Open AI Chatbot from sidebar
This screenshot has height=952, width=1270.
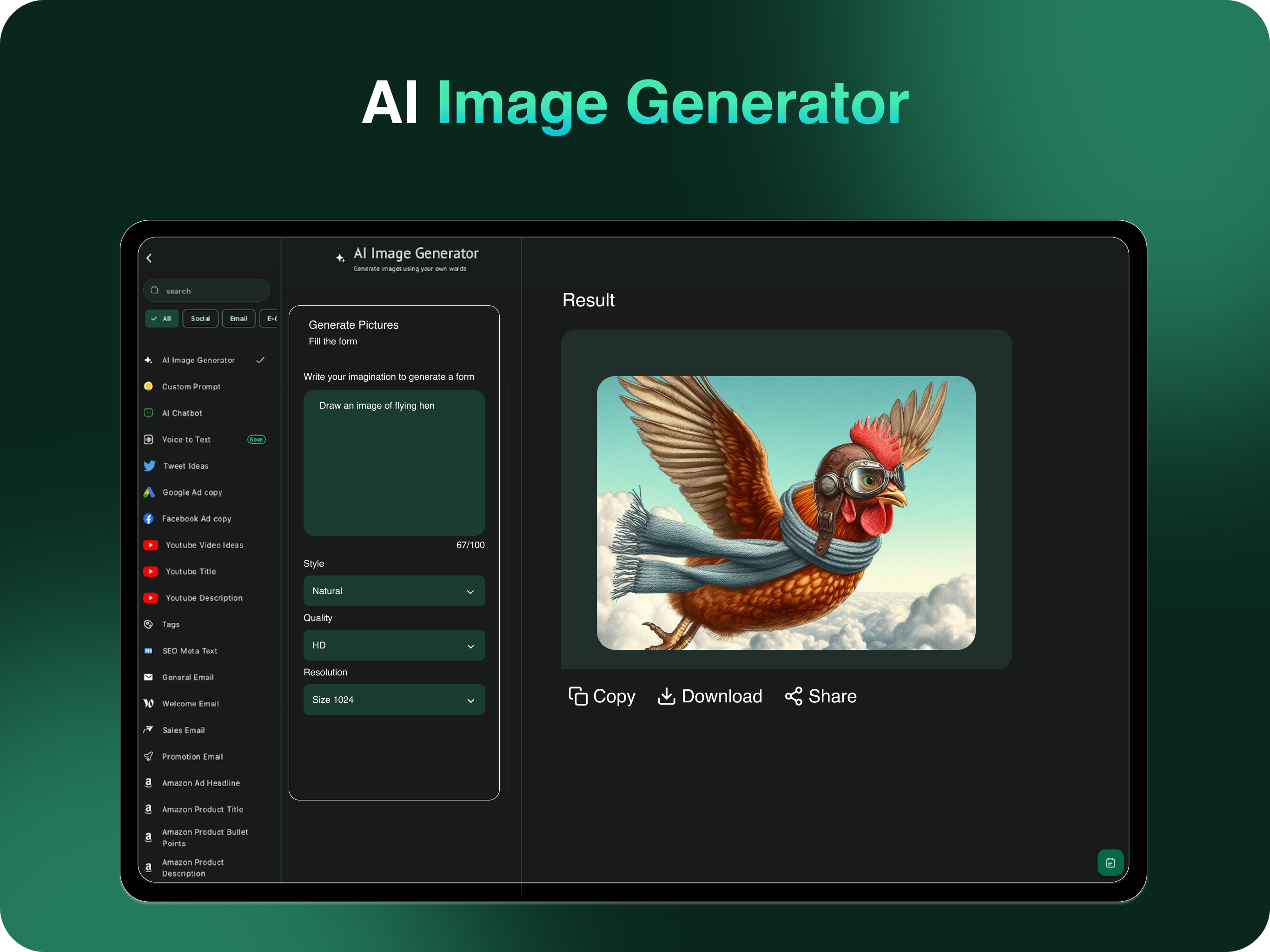[x=182, y=413]
